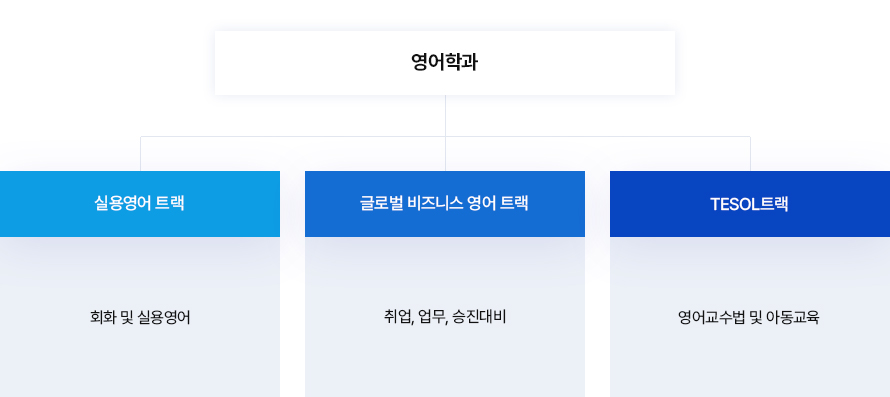Click the right corner of the branch connector line
890x397 pixels.
(x=750, y=137)
